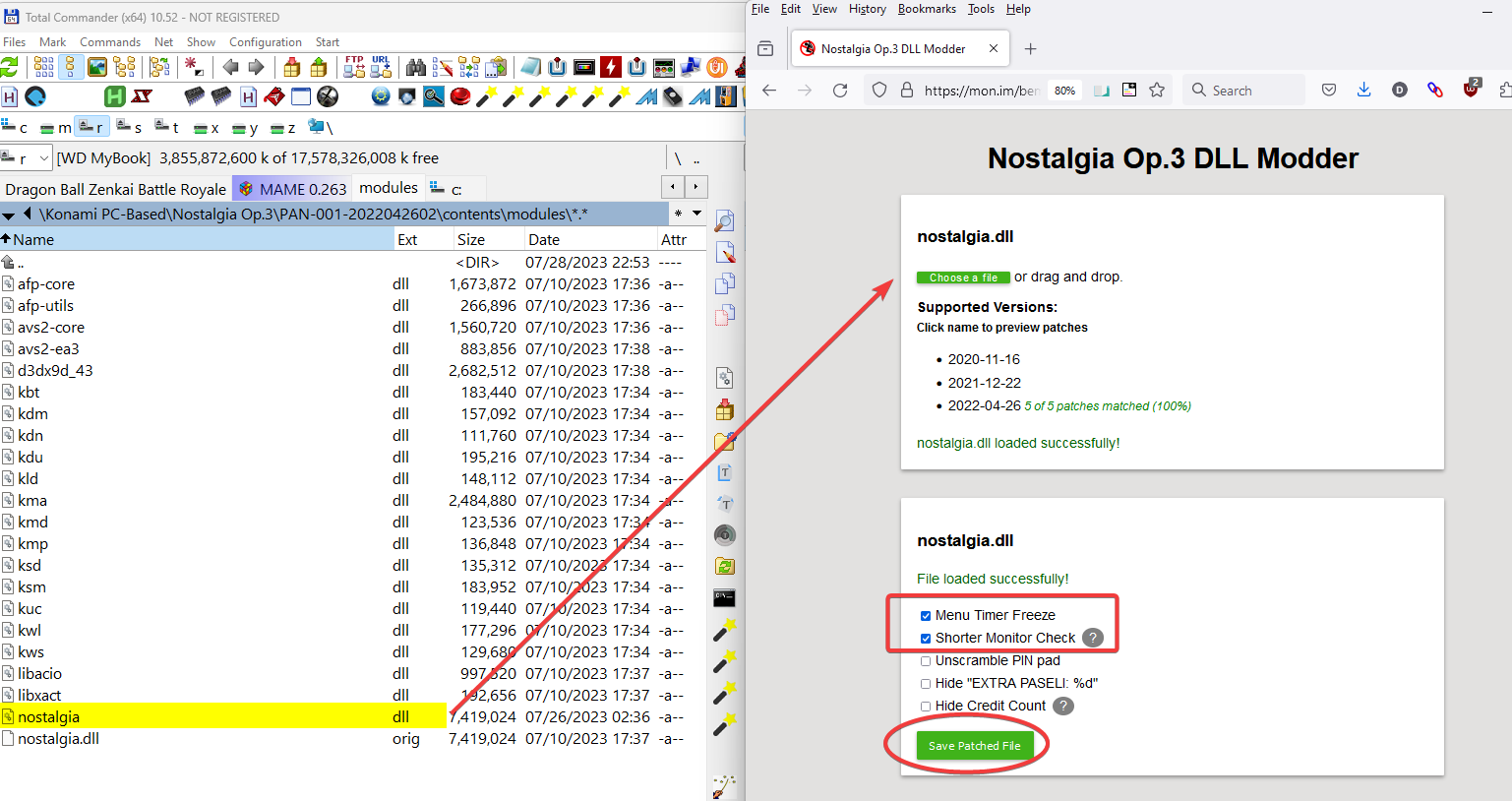Click the Go back arrow in Total Commander toolbar
This screenshot has height=801, width=1512.
pos(230,67)
